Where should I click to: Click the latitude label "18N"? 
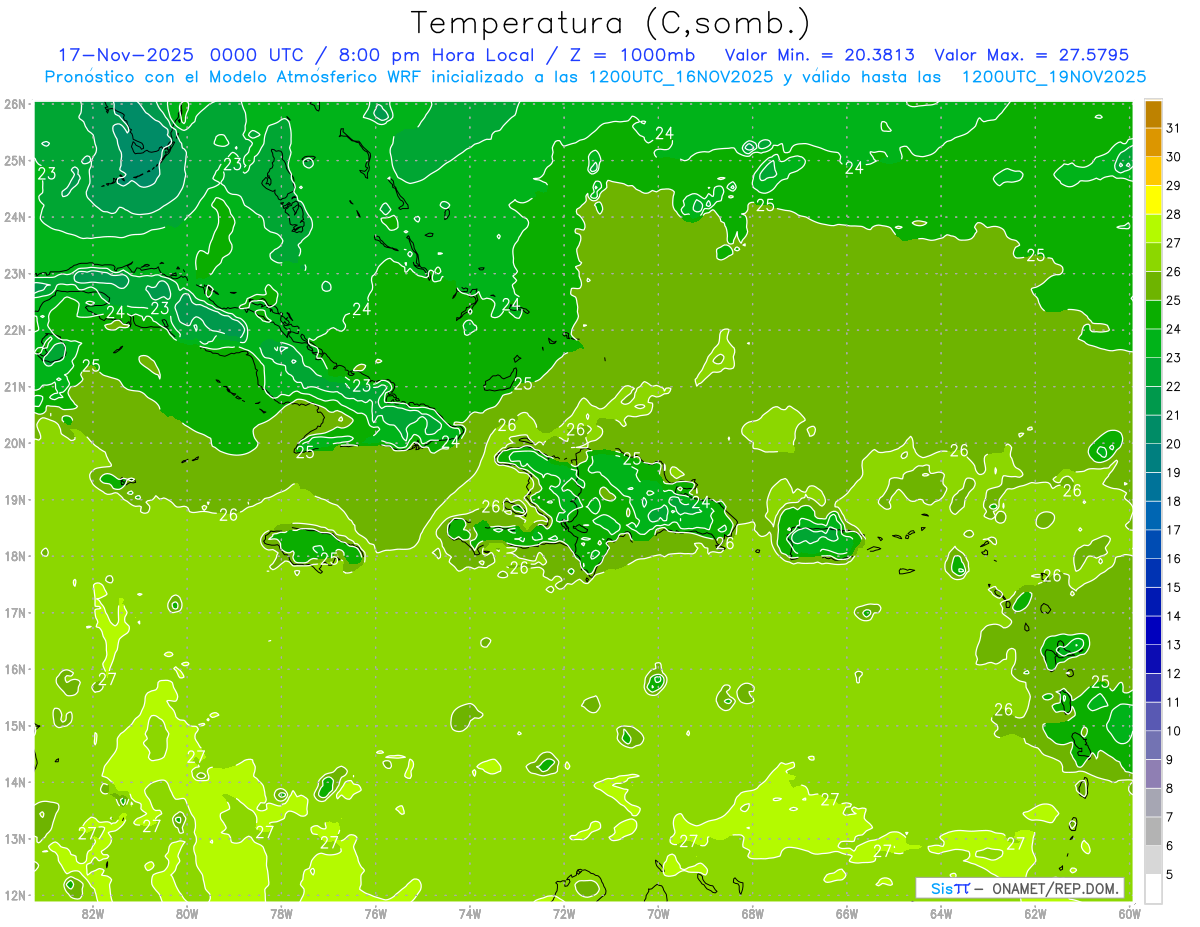(16, 556)
